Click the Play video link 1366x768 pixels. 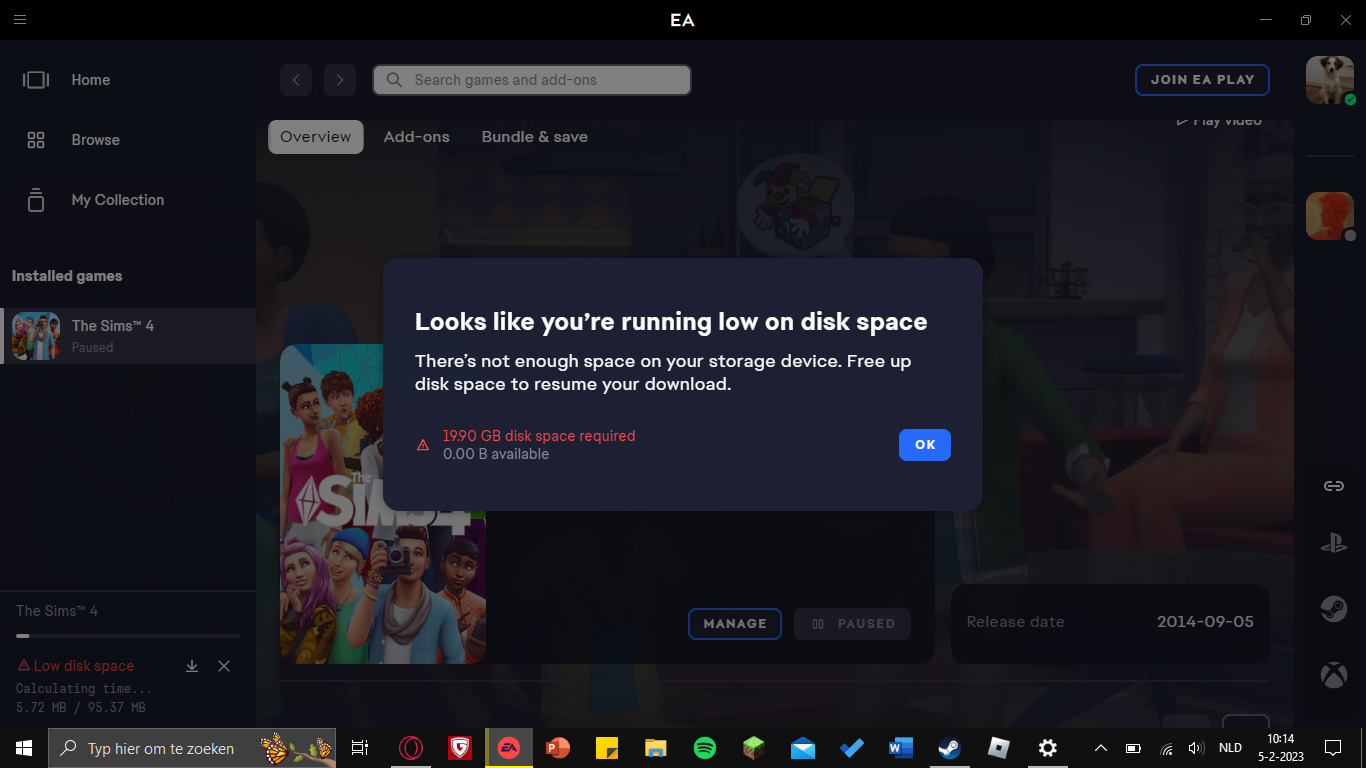1219,121
